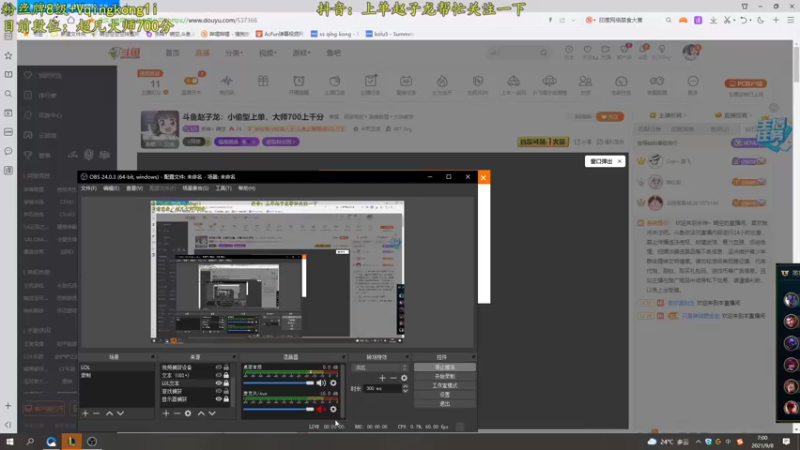Open the two-people fans icon in the Douyu toolbar

[585, 81]
